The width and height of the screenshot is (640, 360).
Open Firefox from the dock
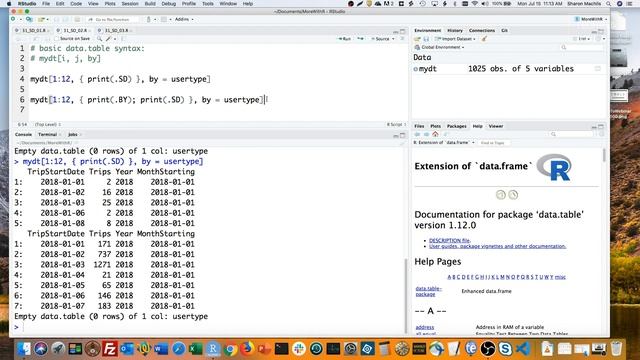click(247, 349)
